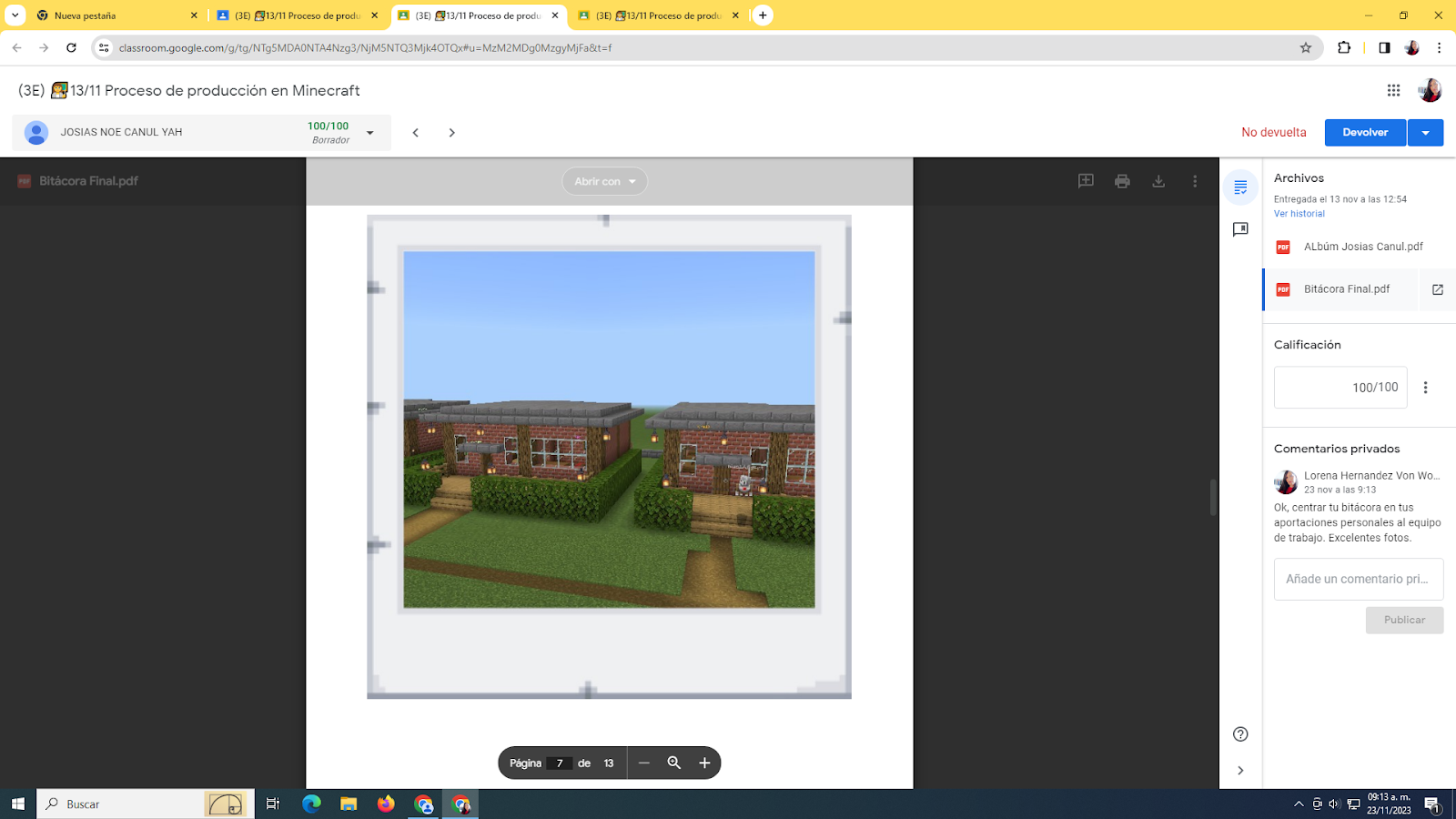Close the Nueva pestaña tab
This screenshot has width=1456, height=819.
[194, 15]
